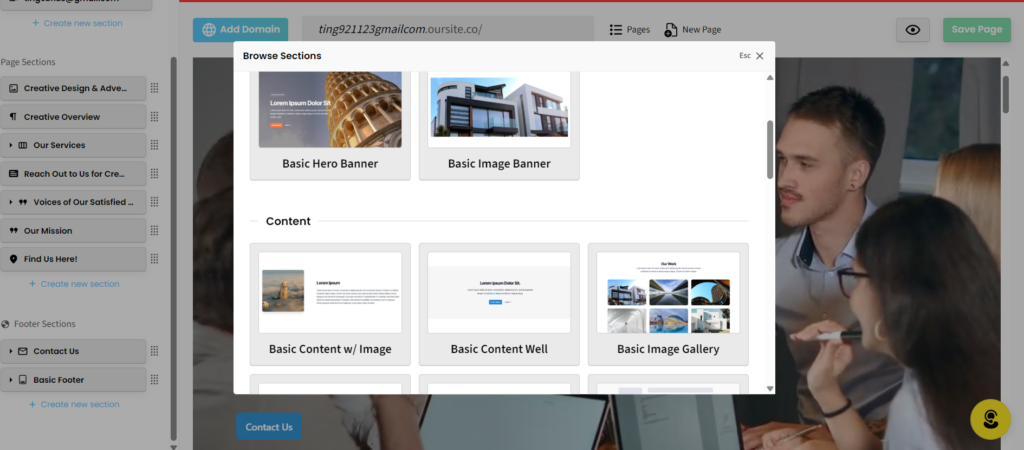
Task: Click drag handle beside Contact Us footer section
Action: [x=154, y=351]
